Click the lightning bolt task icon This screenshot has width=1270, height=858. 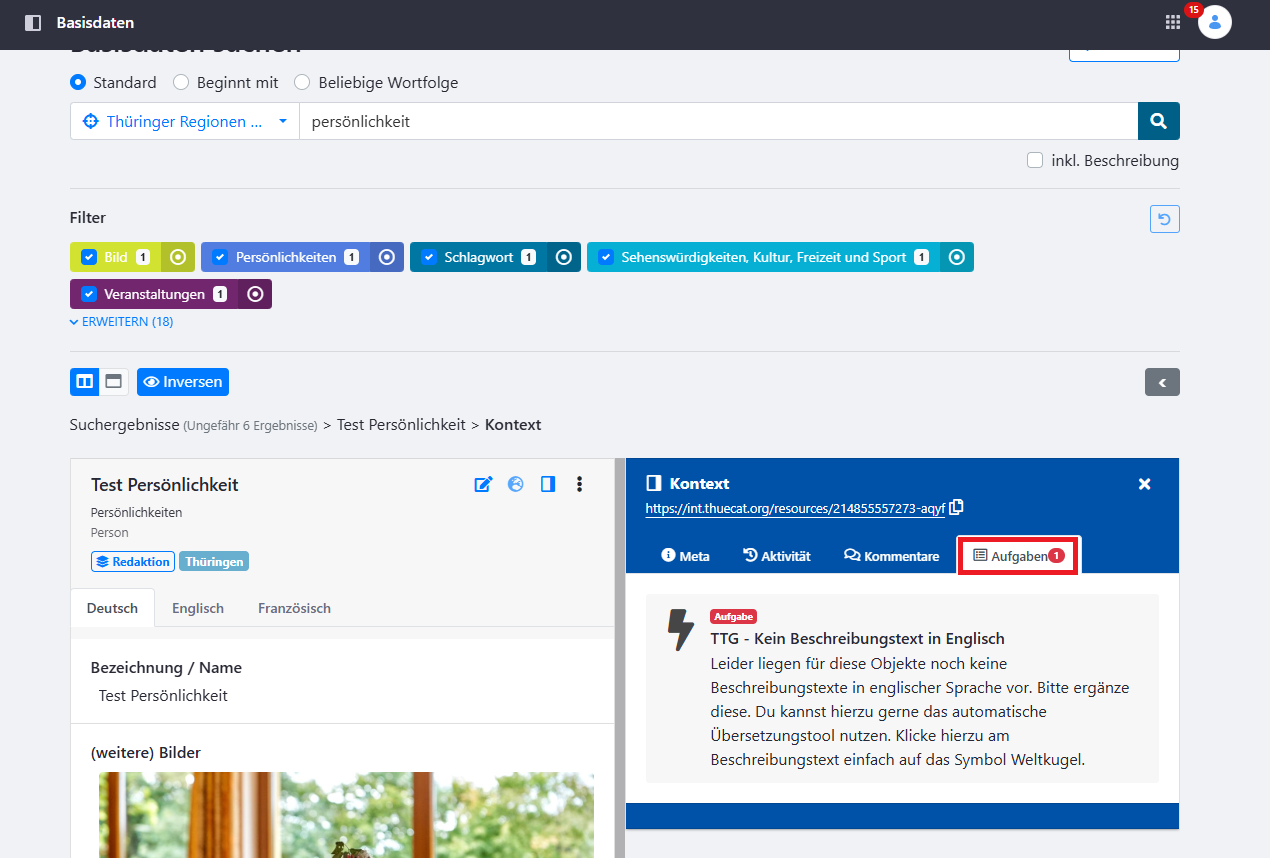coord(680,629)
